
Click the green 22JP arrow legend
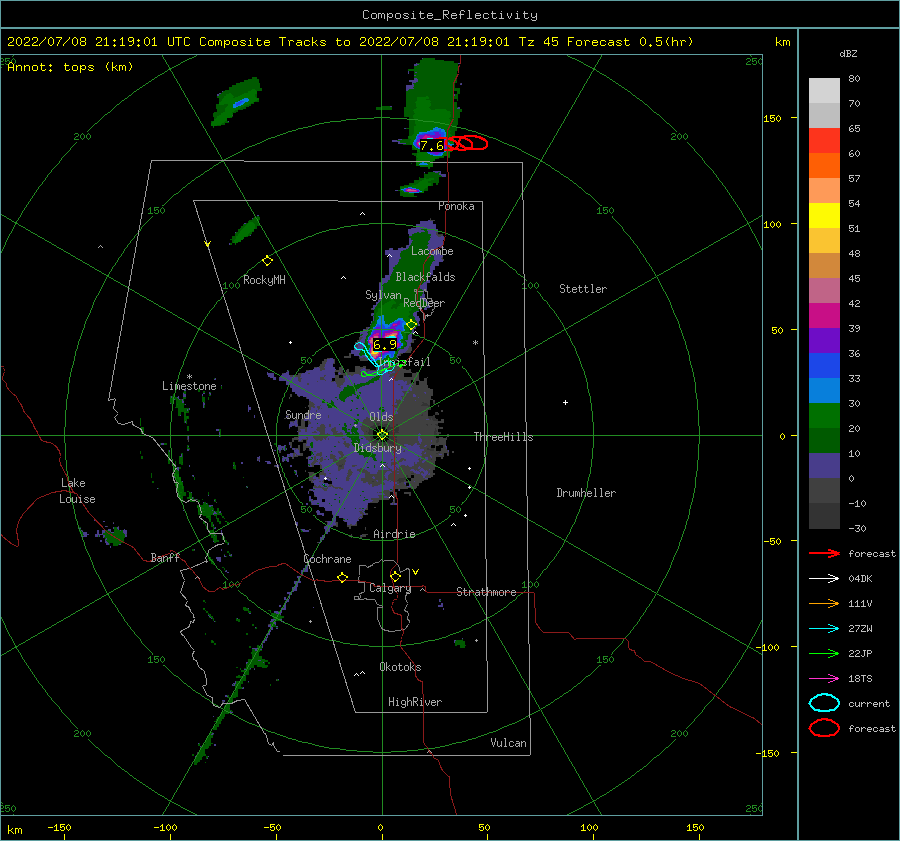(x=824, y=653)
